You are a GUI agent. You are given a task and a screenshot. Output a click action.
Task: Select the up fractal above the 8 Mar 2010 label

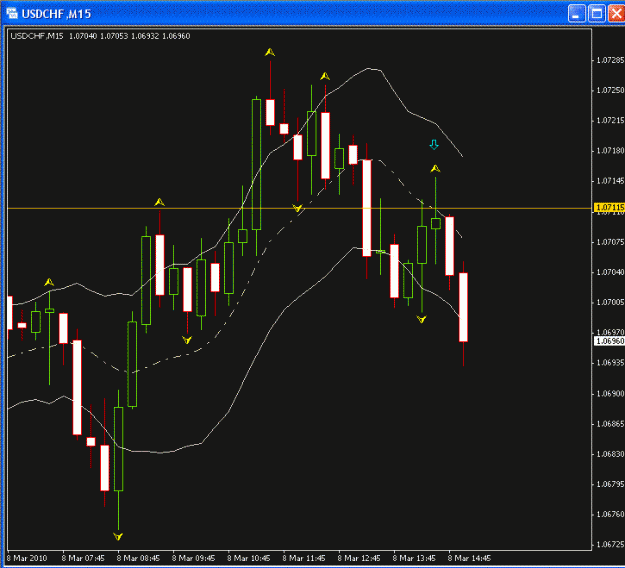pos(49,282)
